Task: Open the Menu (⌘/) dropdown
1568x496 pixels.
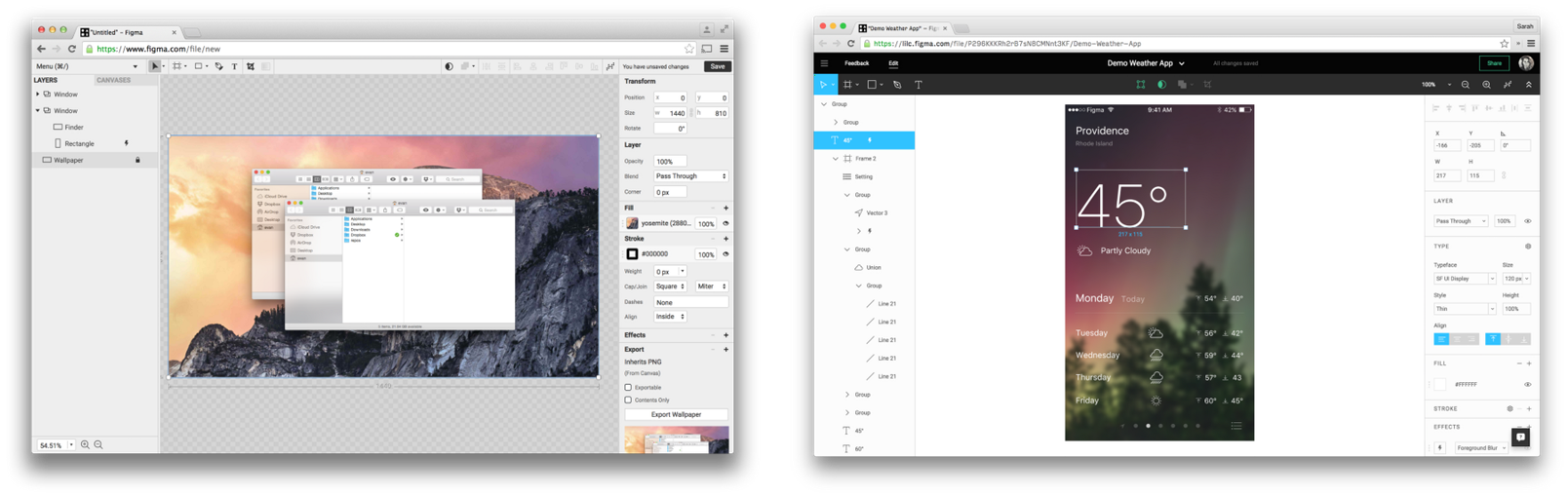Action: point(87,66)
